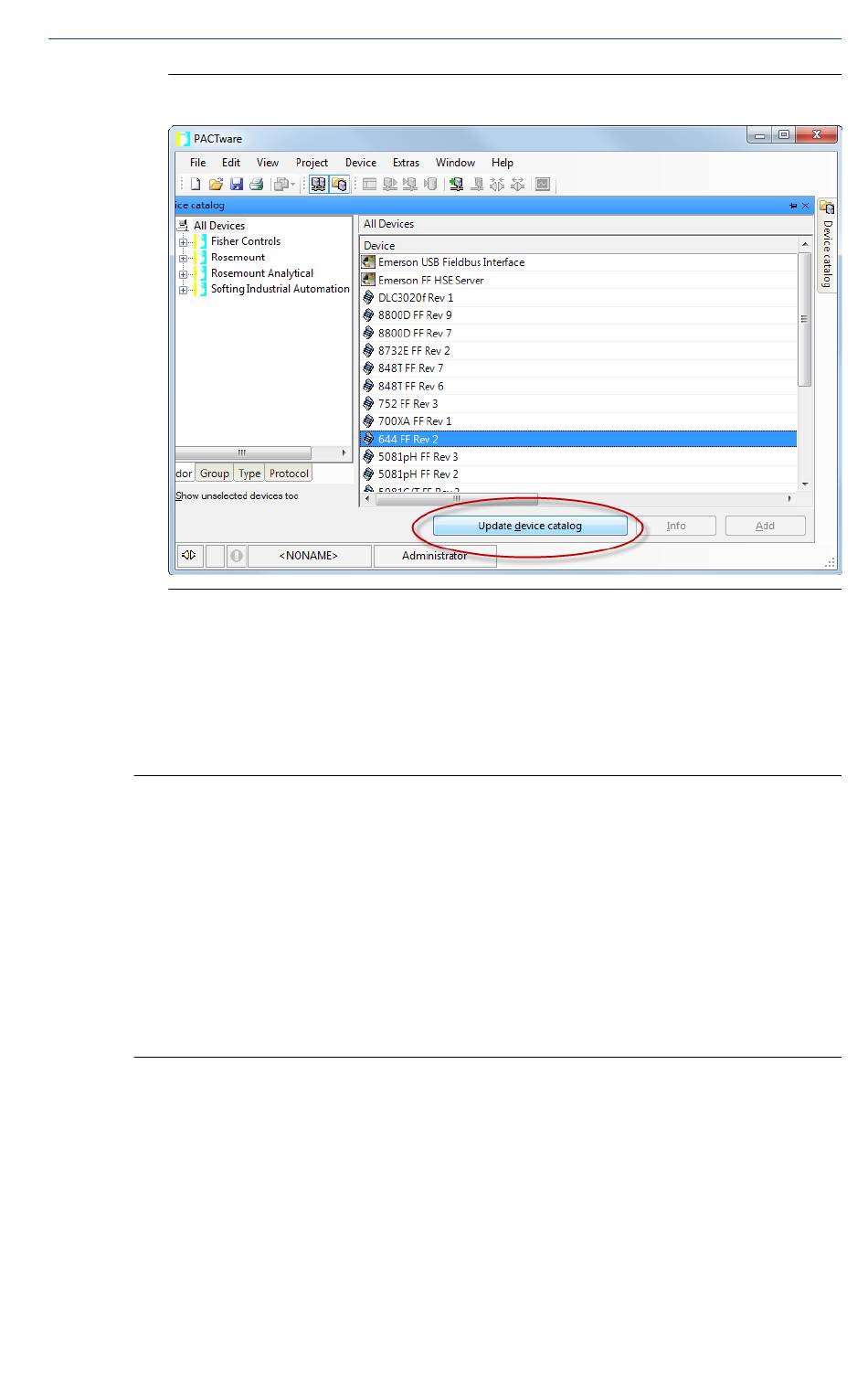Click the green add device toolbar icon
The image size is (868, 1384).
(456, 184)
